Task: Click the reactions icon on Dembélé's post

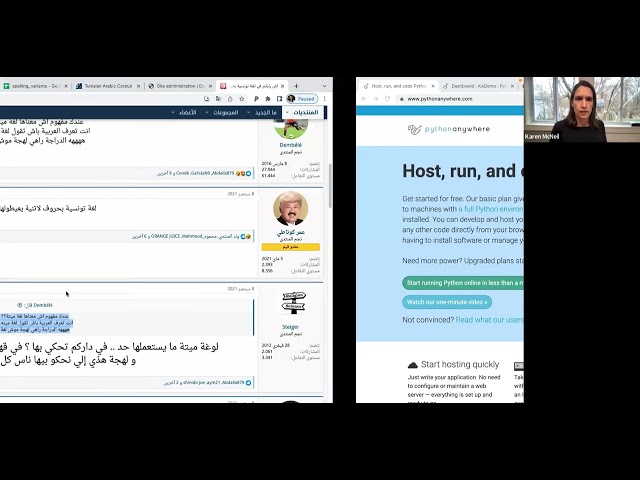Action: point(243,173)
